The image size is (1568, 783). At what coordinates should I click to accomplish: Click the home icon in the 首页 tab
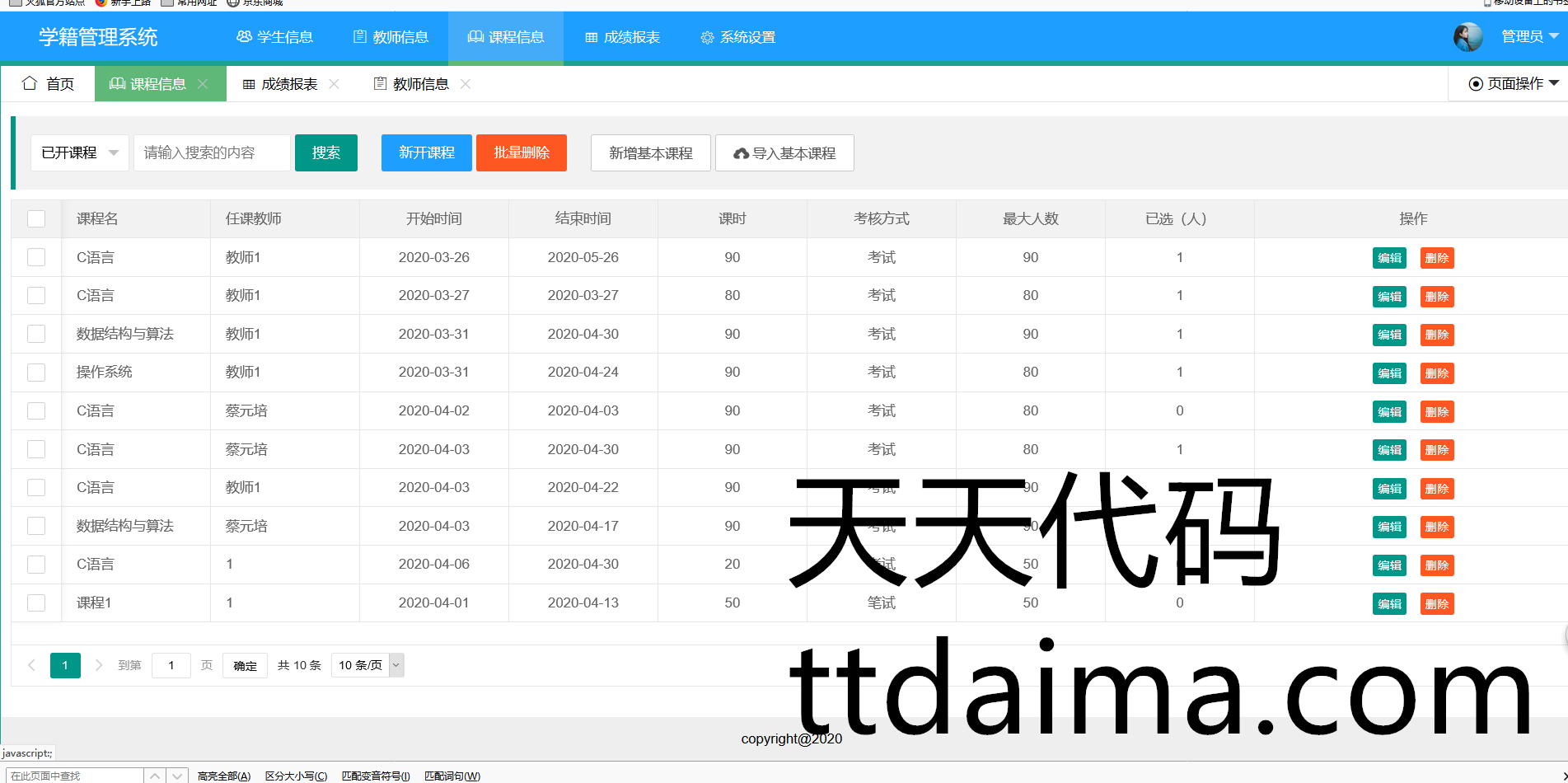[x=30, y=83]
